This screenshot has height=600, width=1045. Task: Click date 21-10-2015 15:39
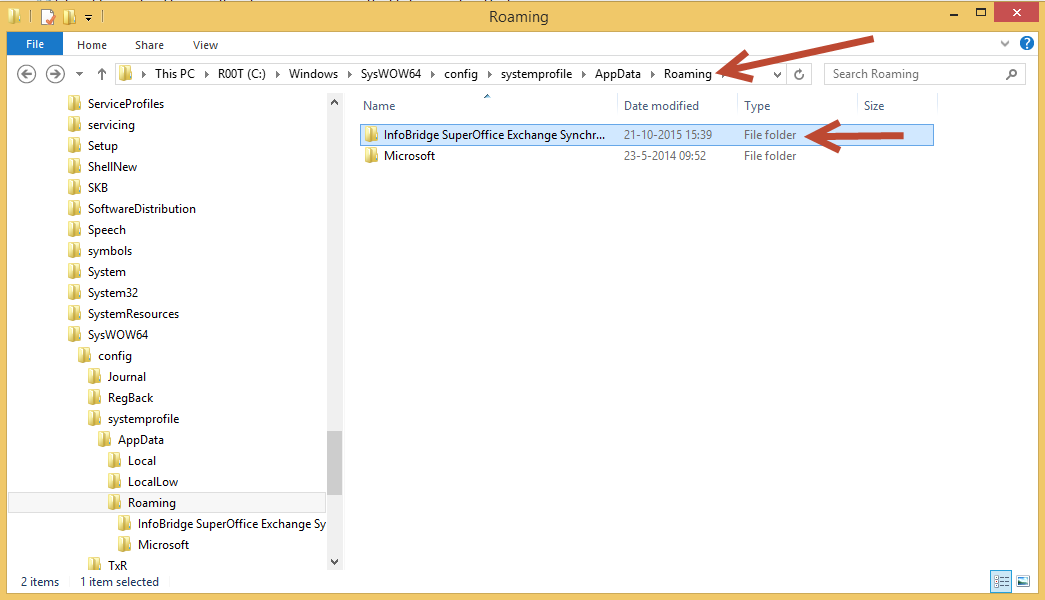pyautogui.click(x=668, y=135)
